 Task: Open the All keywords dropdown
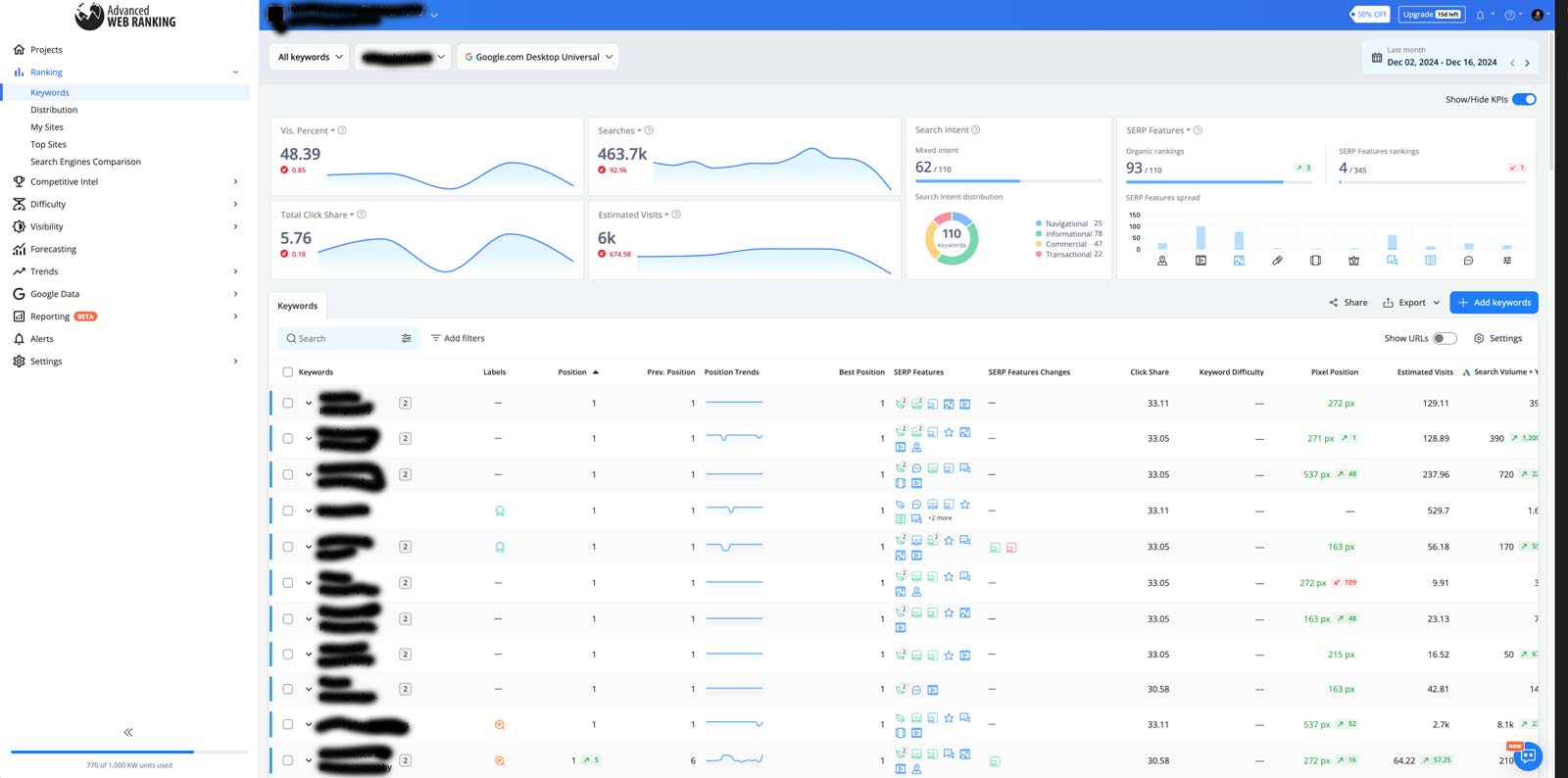310,57
